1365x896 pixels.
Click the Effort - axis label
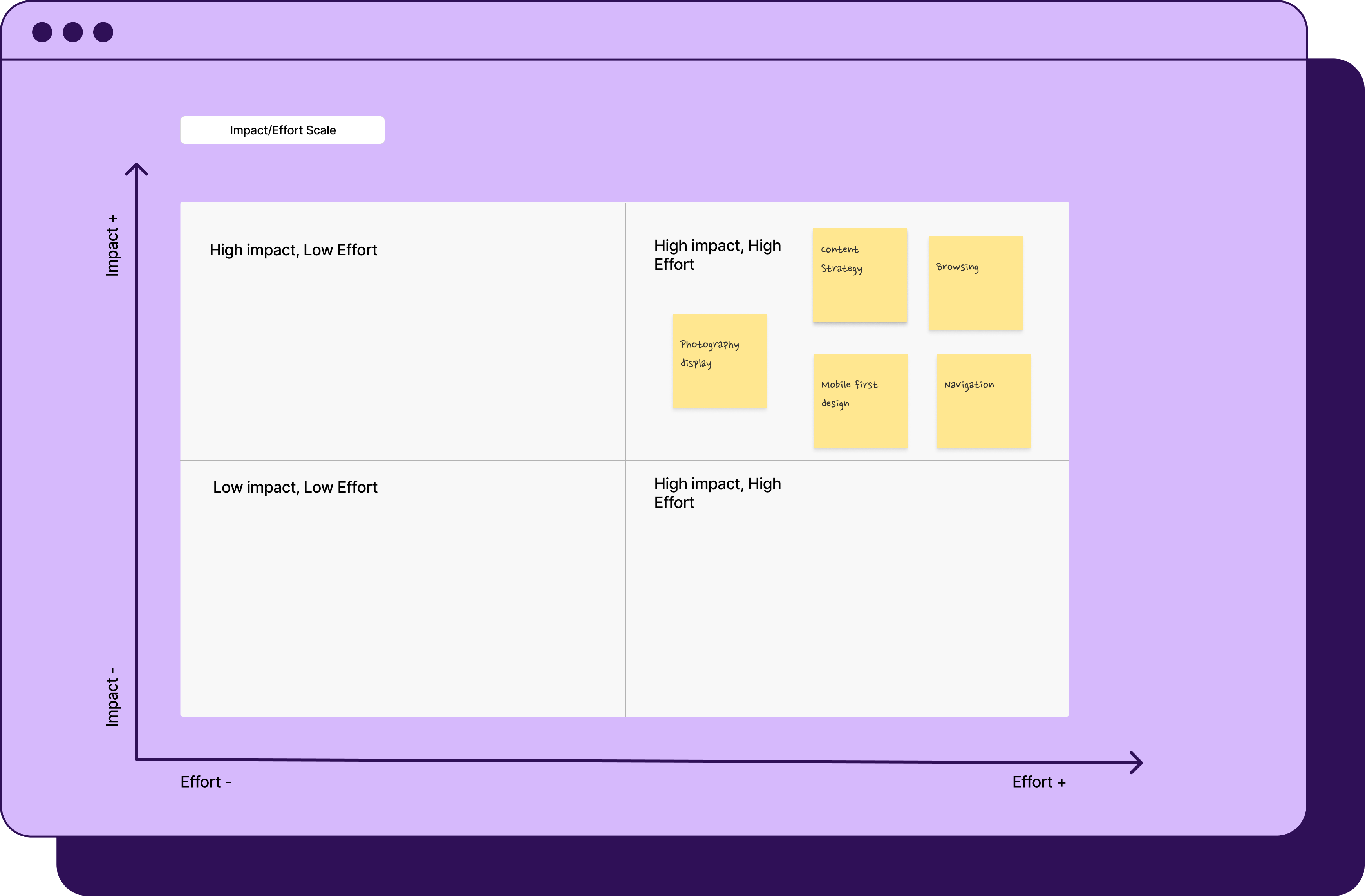pos(205,782)
